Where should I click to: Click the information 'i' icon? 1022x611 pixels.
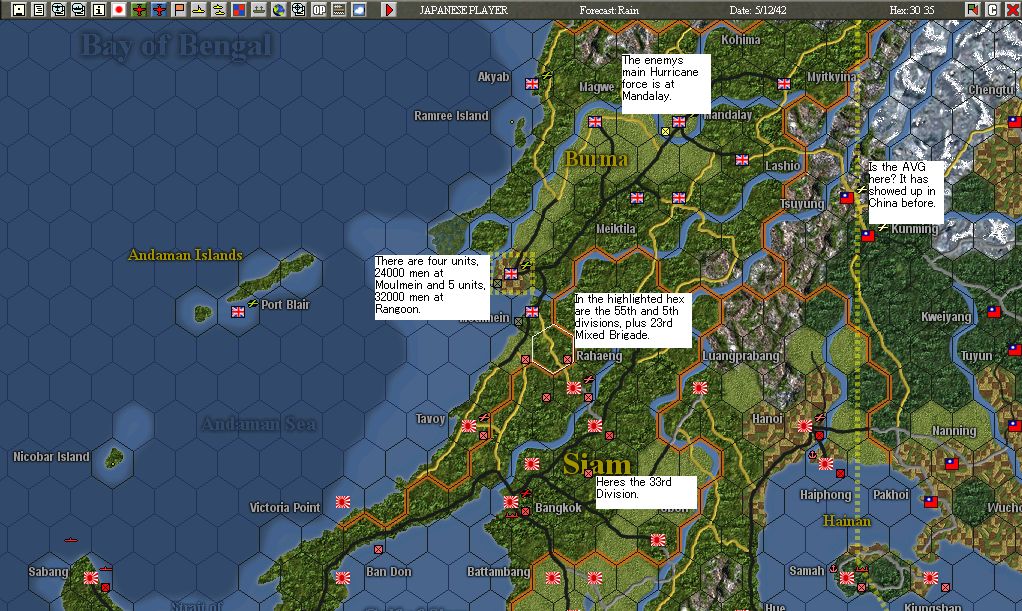(x=99, y=10)
